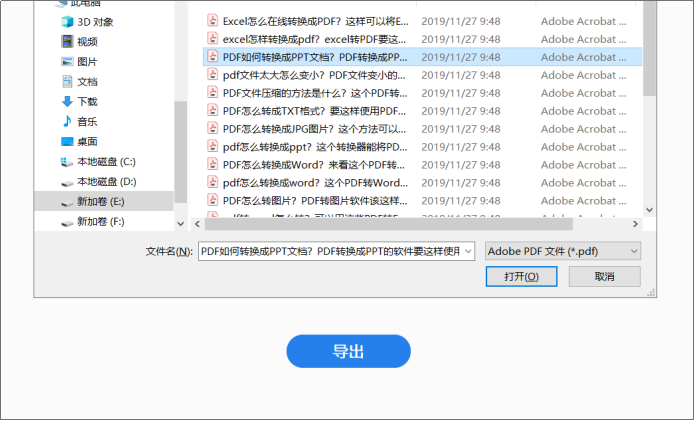Screen dimensions: 695x421
Task: Click date 2019/11/27 9:48 of Excel怎么在线 row
Action: 461,21
